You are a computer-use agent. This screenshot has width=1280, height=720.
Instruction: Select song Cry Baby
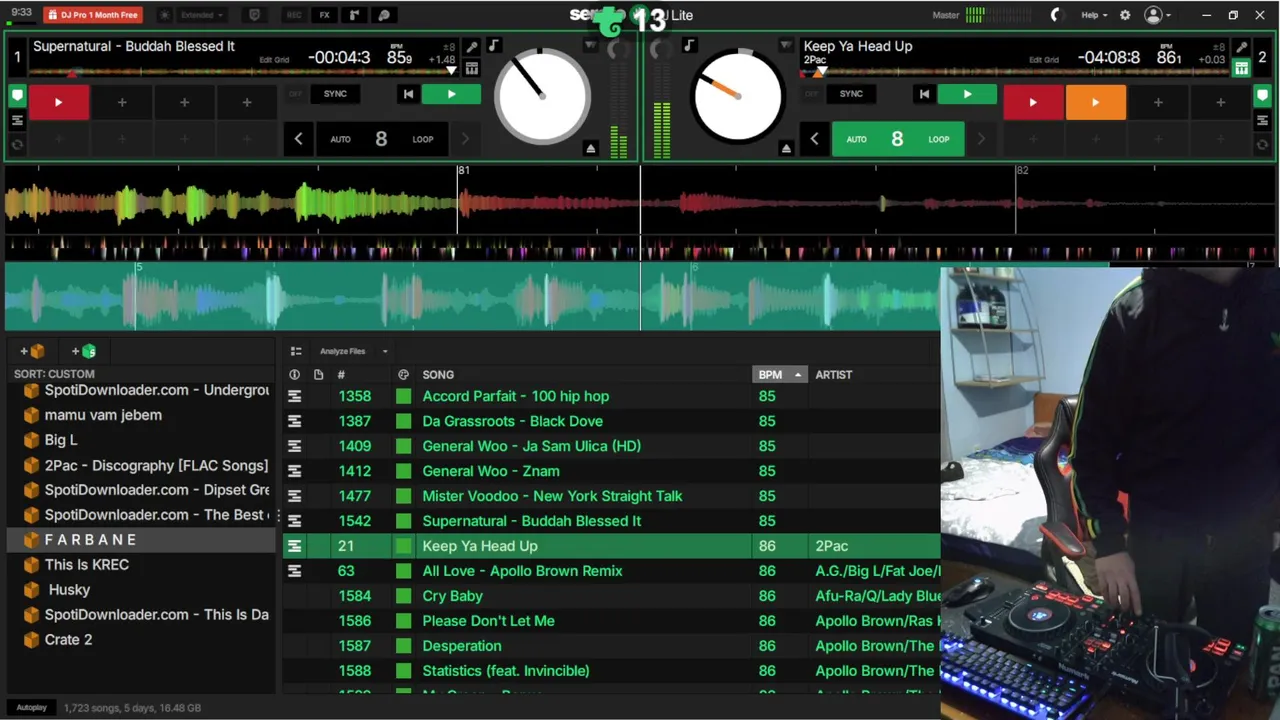[x=452, y=596]
